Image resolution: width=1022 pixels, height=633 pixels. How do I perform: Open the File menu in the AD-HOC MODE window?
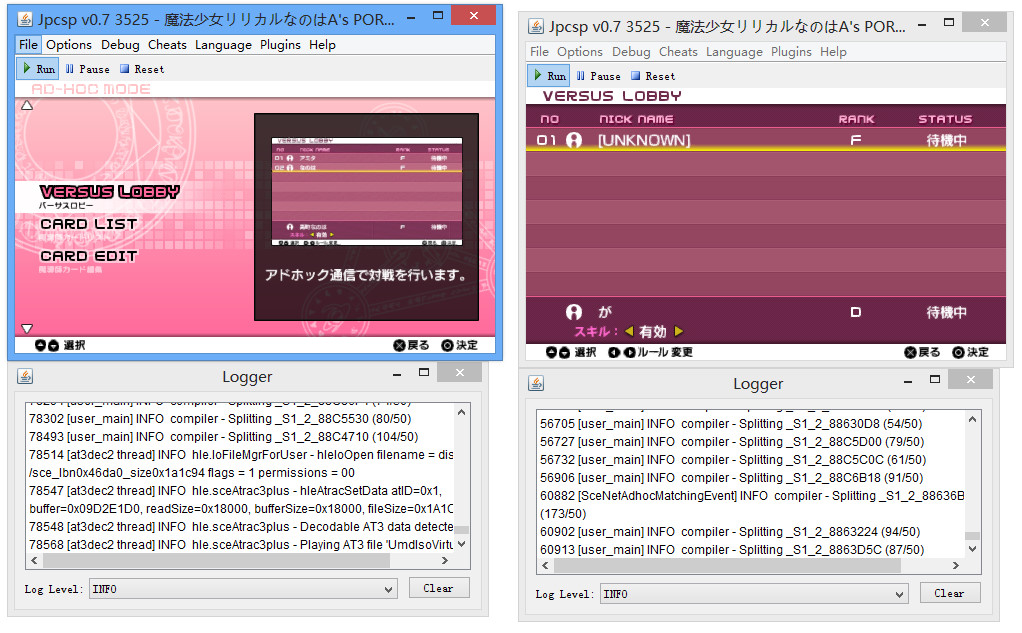[x=28, y=44]
